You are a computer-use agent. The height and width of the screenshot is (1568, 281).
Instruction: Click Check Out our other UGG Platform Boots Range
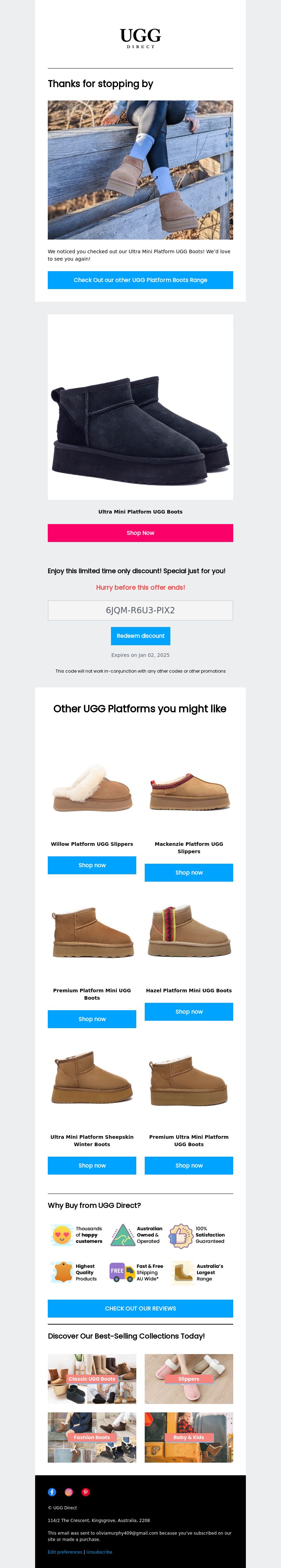pos(140,280)
